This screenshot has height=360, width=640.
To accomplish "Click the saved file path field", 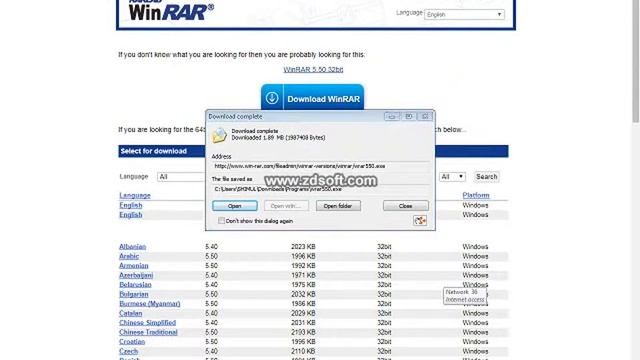I will [x=320, y=189].
